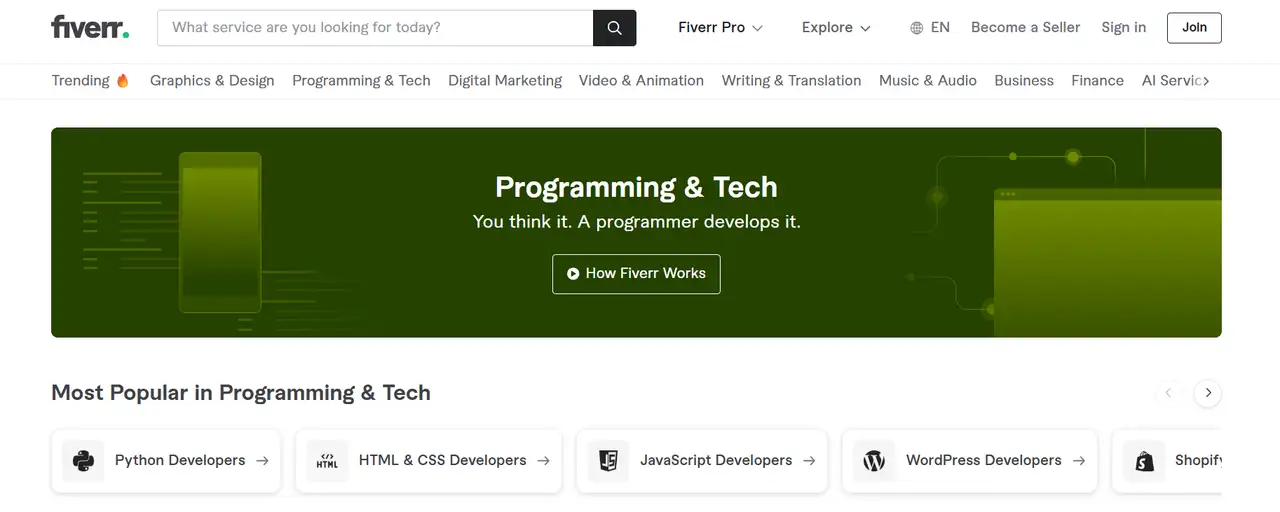Open Writing & Translation category
The image size is (1280, 512).
[x=791, y=81]
